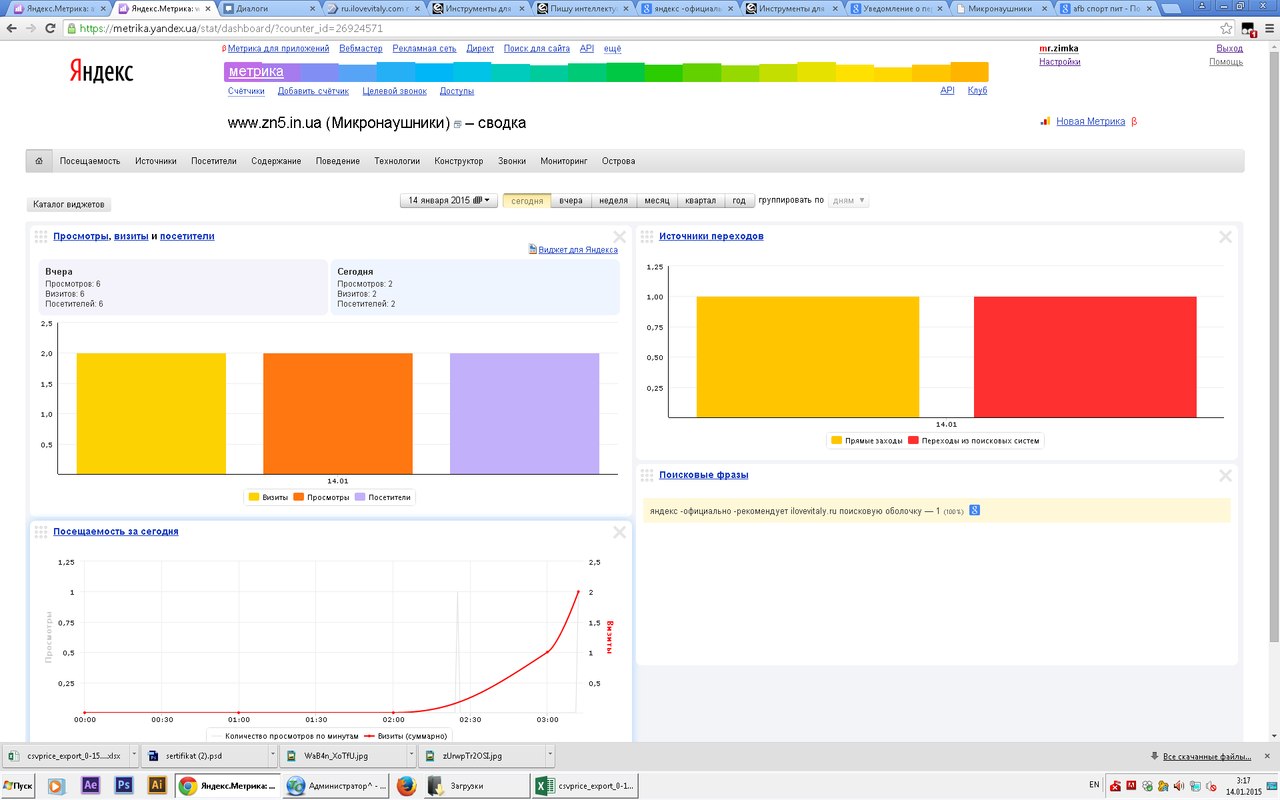Close the Поисковые фразы widget
This screenshot has width=1280, height=800.
1225,476
